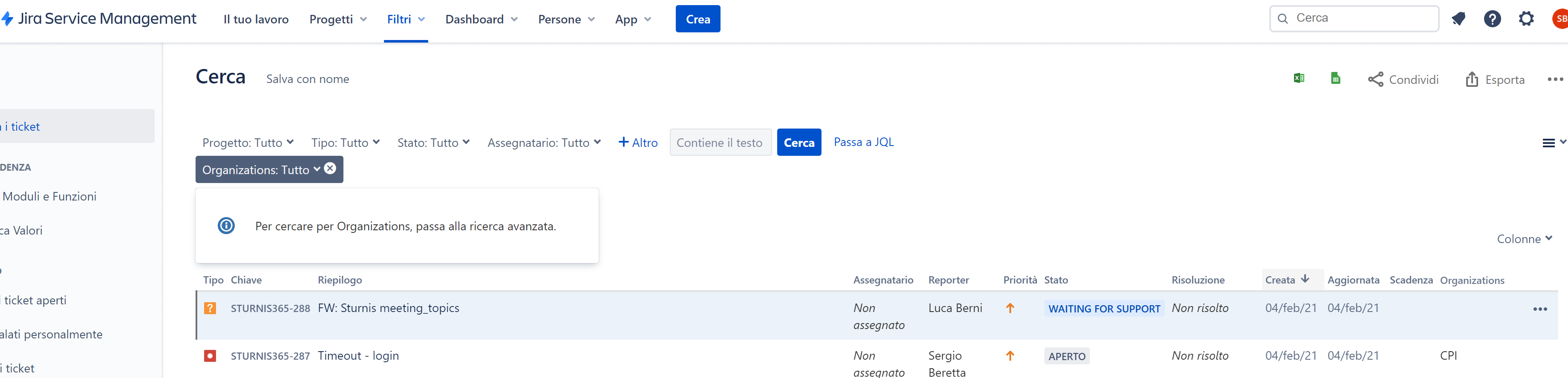
Task: Open more actions for STURNIS365-288 row
Action: click(1540, 309)
